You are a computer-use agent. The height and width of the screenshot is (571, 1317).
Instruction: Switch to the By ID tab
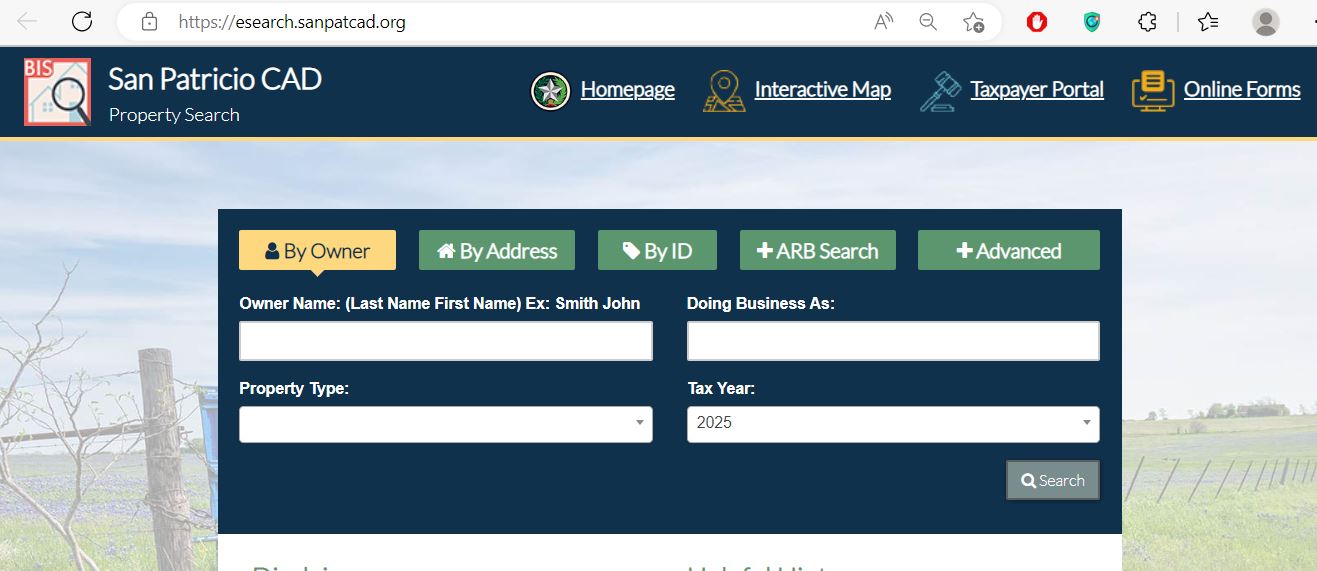point(658,250)
